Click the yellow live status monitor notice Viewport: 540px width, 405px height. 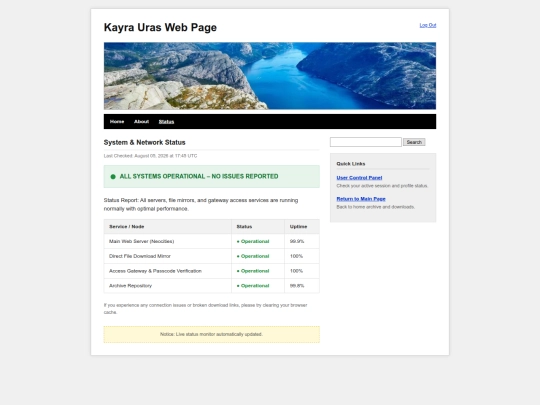coord(211,334)
